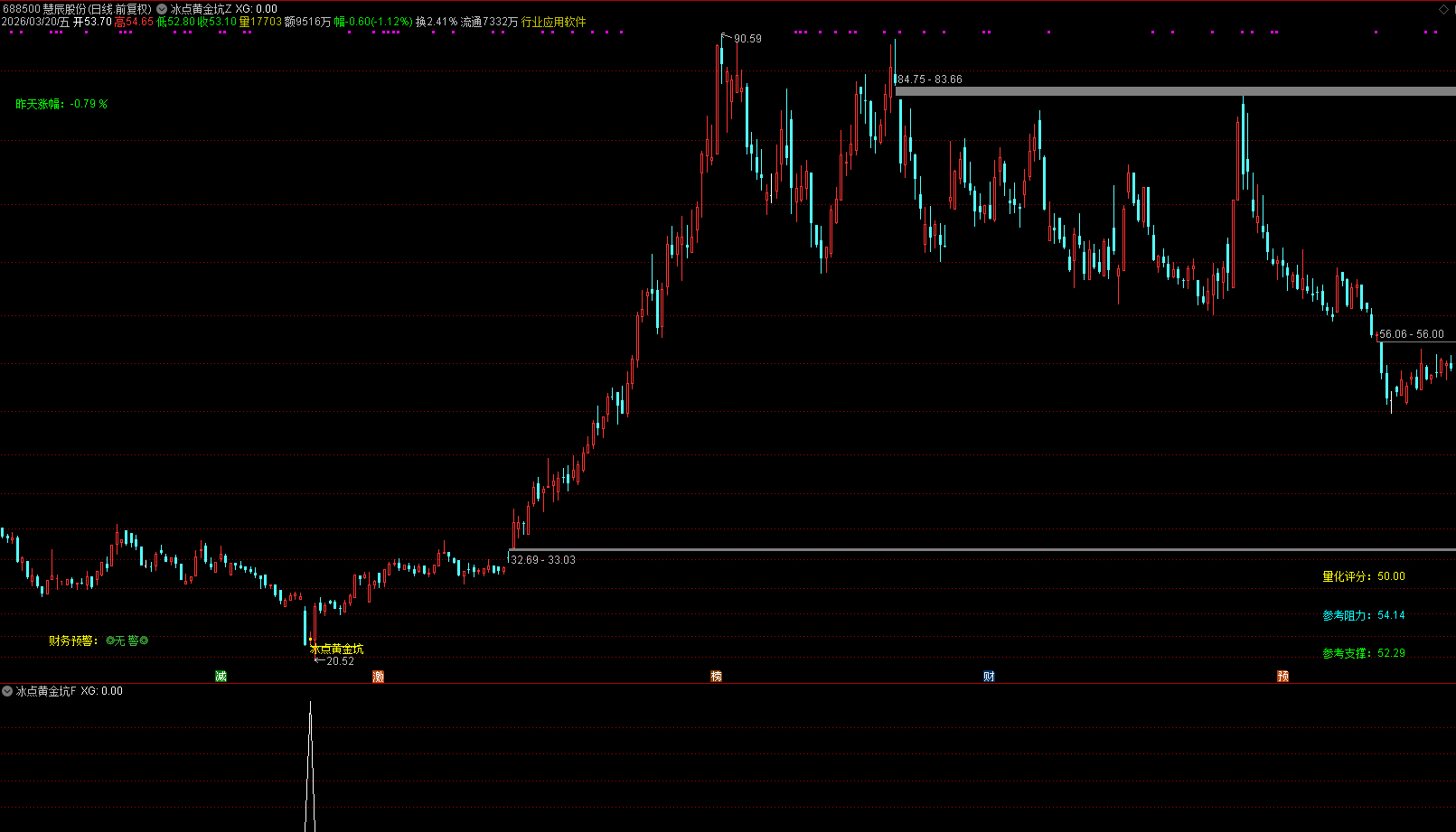Click the 84.75 - 83.66 resistance label

[930, 79]
